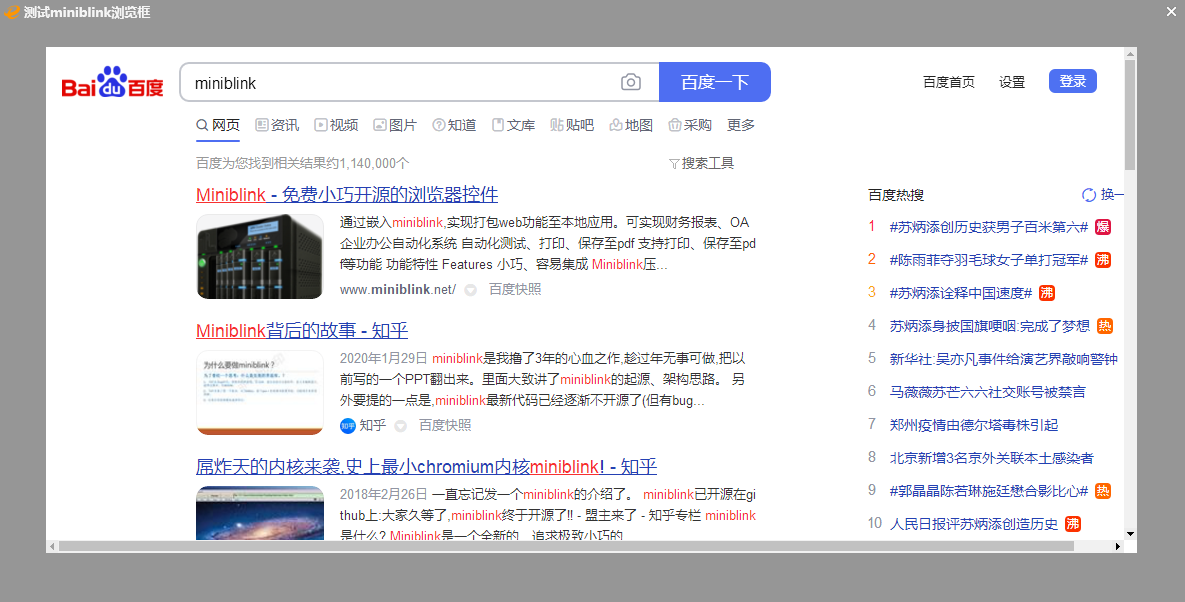Open 设置 menu

[1012, 82]
